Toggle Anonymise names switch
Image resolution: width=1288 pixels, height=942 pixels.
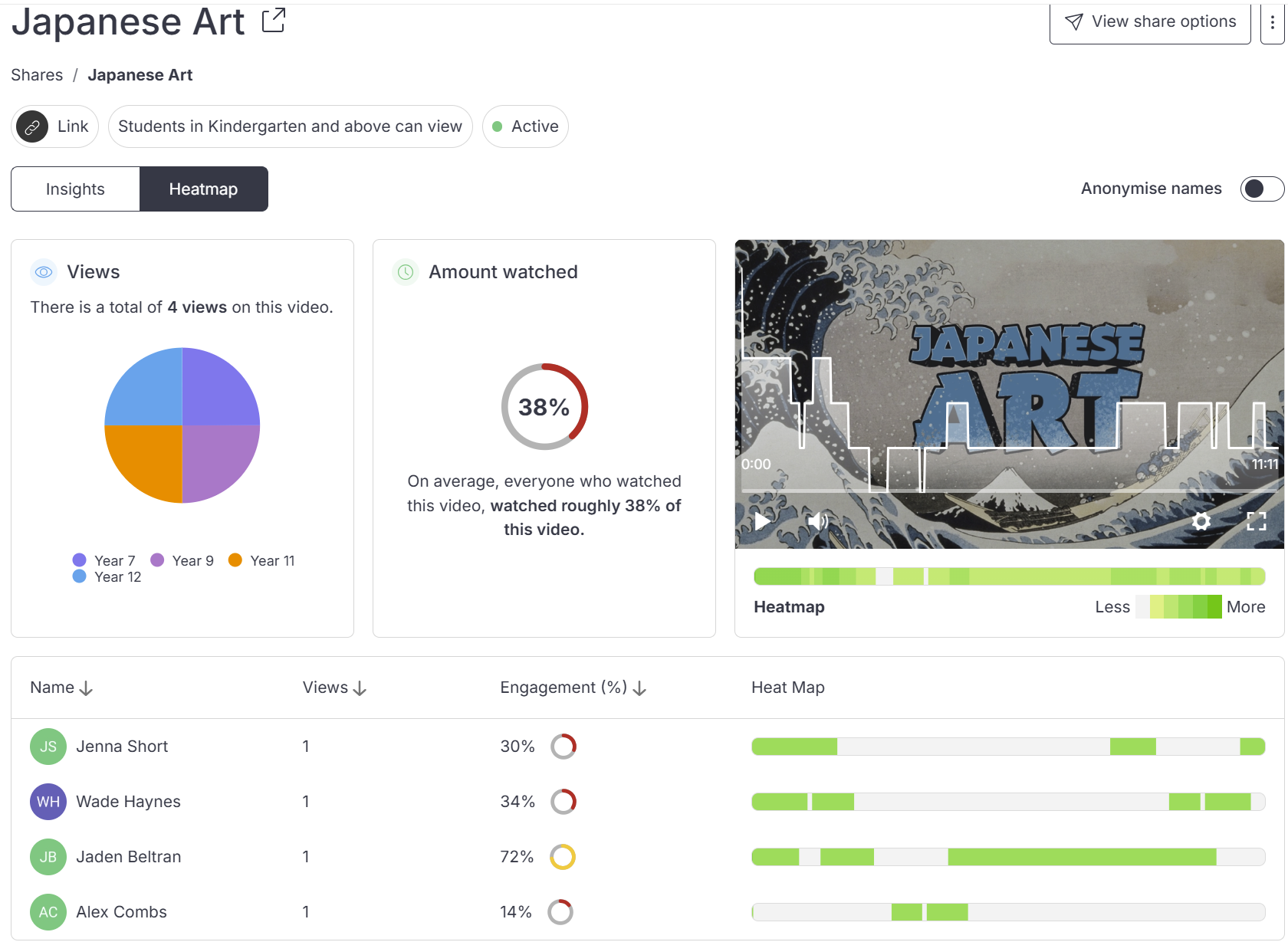[1262, 189]
